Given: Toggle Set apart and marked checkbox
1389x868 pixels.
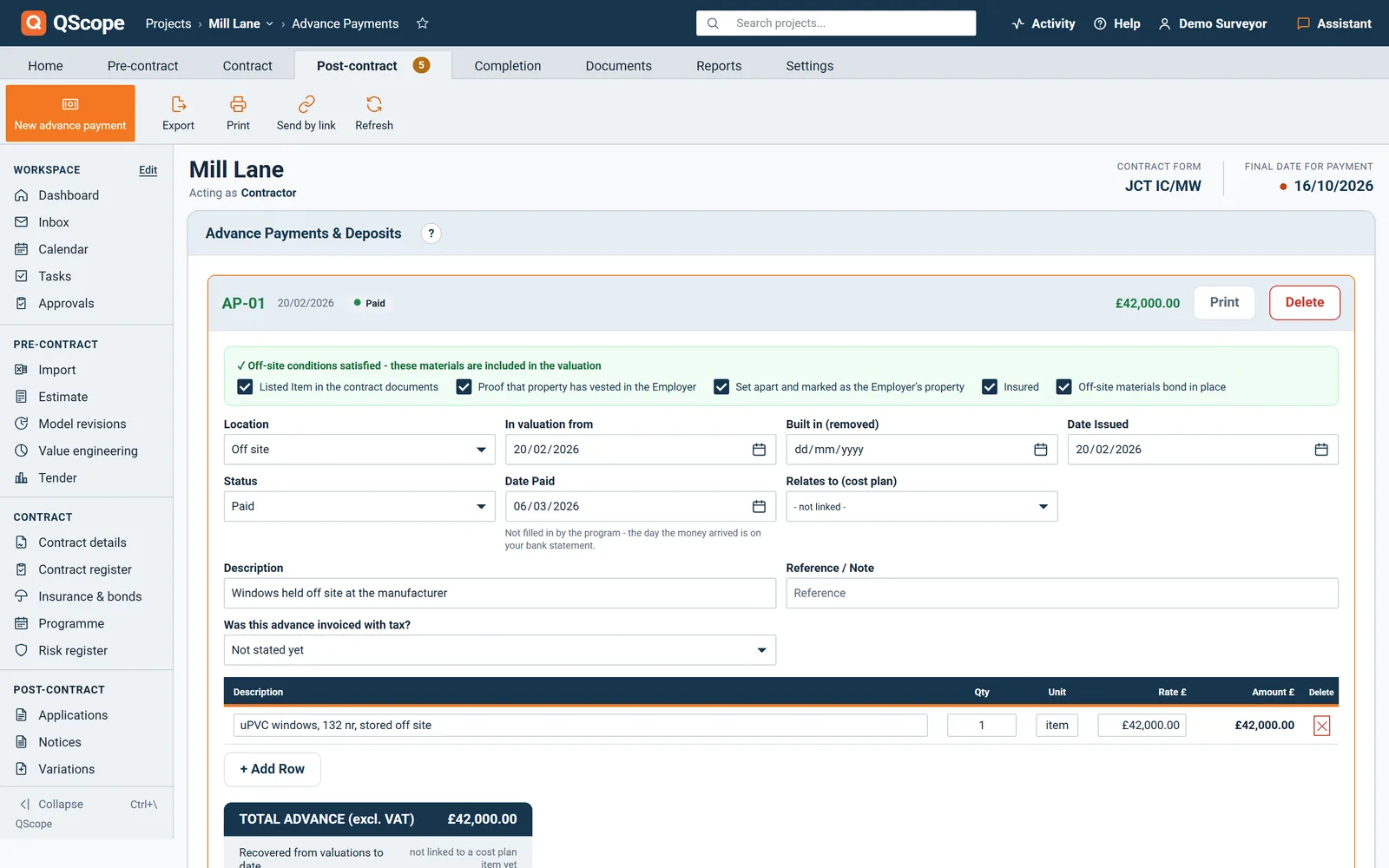Looking at the screenshot, I should [721, 387].
